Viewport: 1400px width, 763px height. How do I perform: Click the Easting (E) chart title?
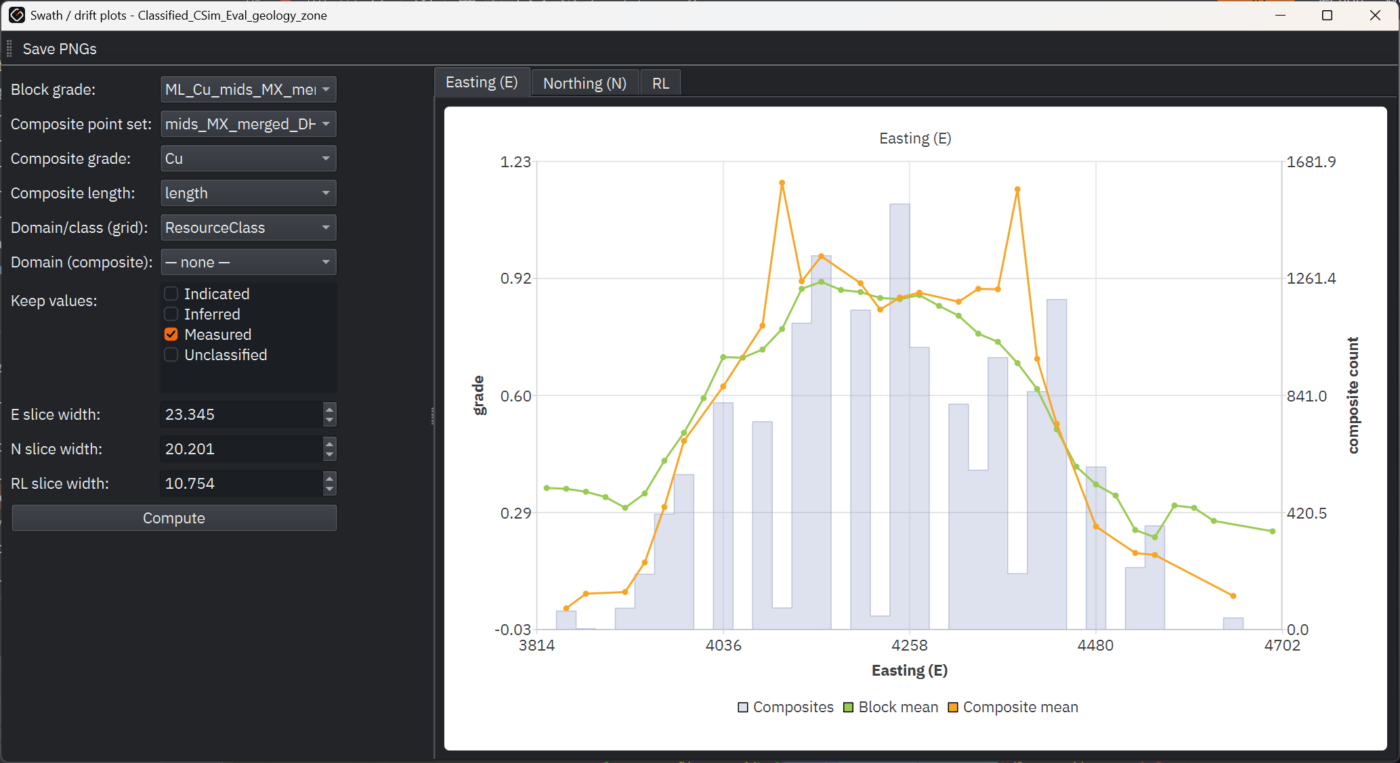[915, 139]
